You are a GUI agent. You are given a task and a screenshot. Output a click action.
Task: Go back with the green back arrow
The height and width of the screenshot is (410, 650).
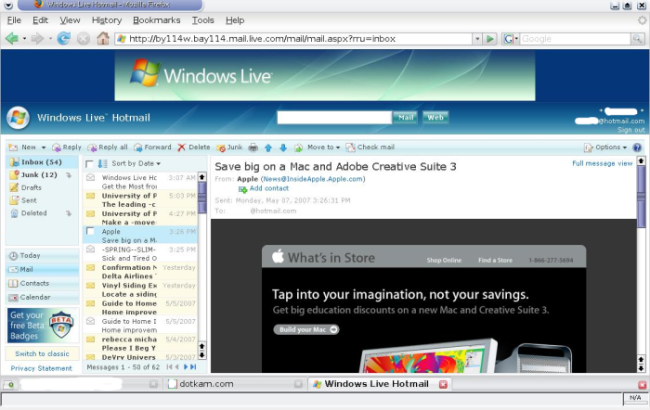coord(12,39)
